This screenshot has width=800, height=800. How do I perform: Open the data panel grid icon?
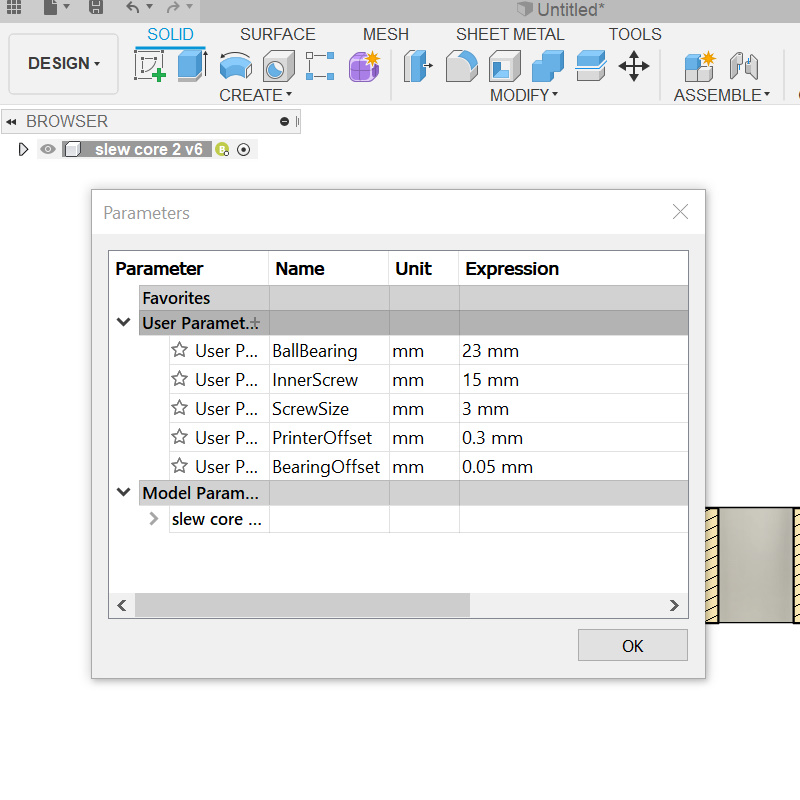[14, 7]
